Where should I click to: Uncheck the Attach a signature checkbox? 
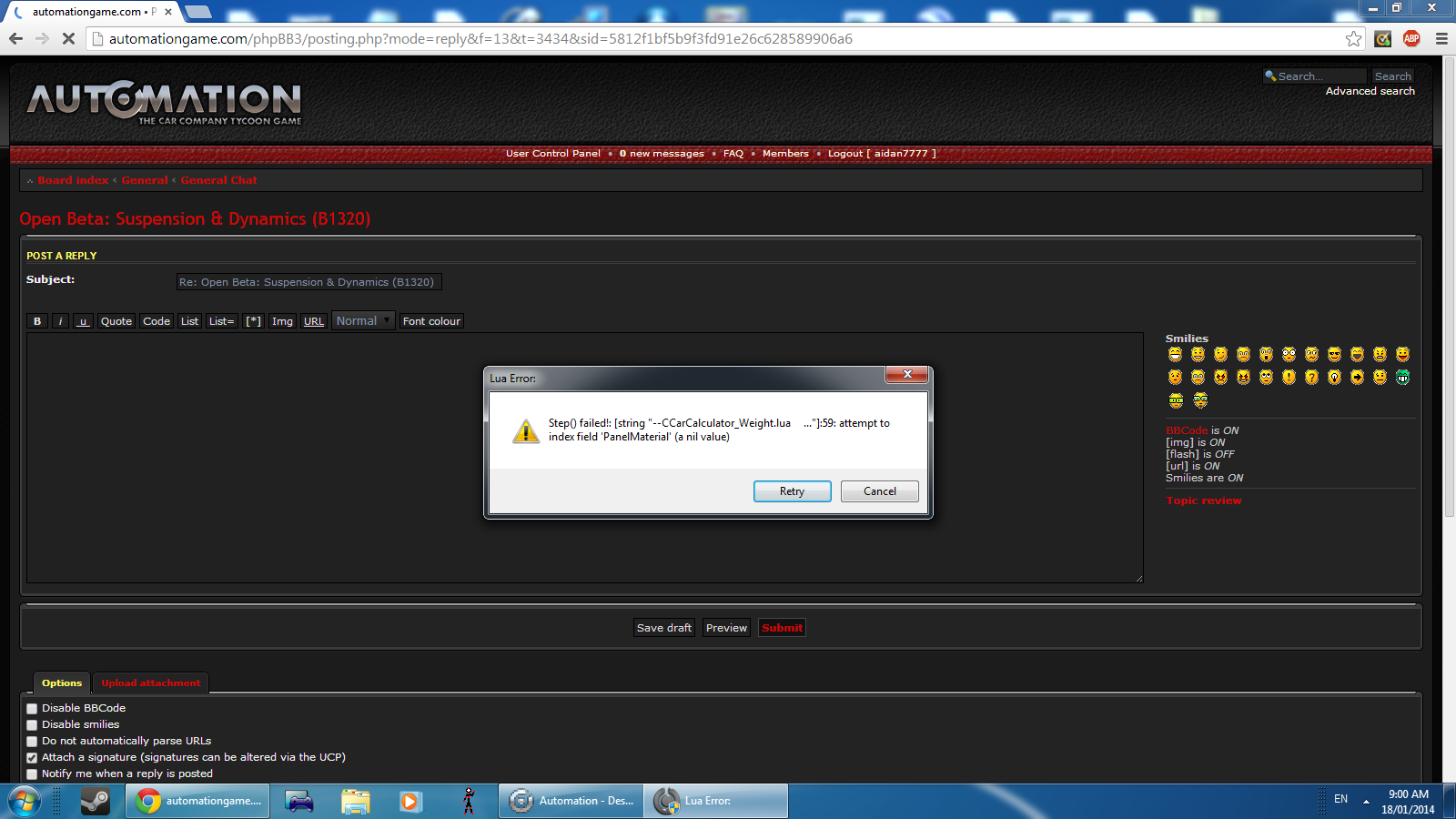(32, 758)
